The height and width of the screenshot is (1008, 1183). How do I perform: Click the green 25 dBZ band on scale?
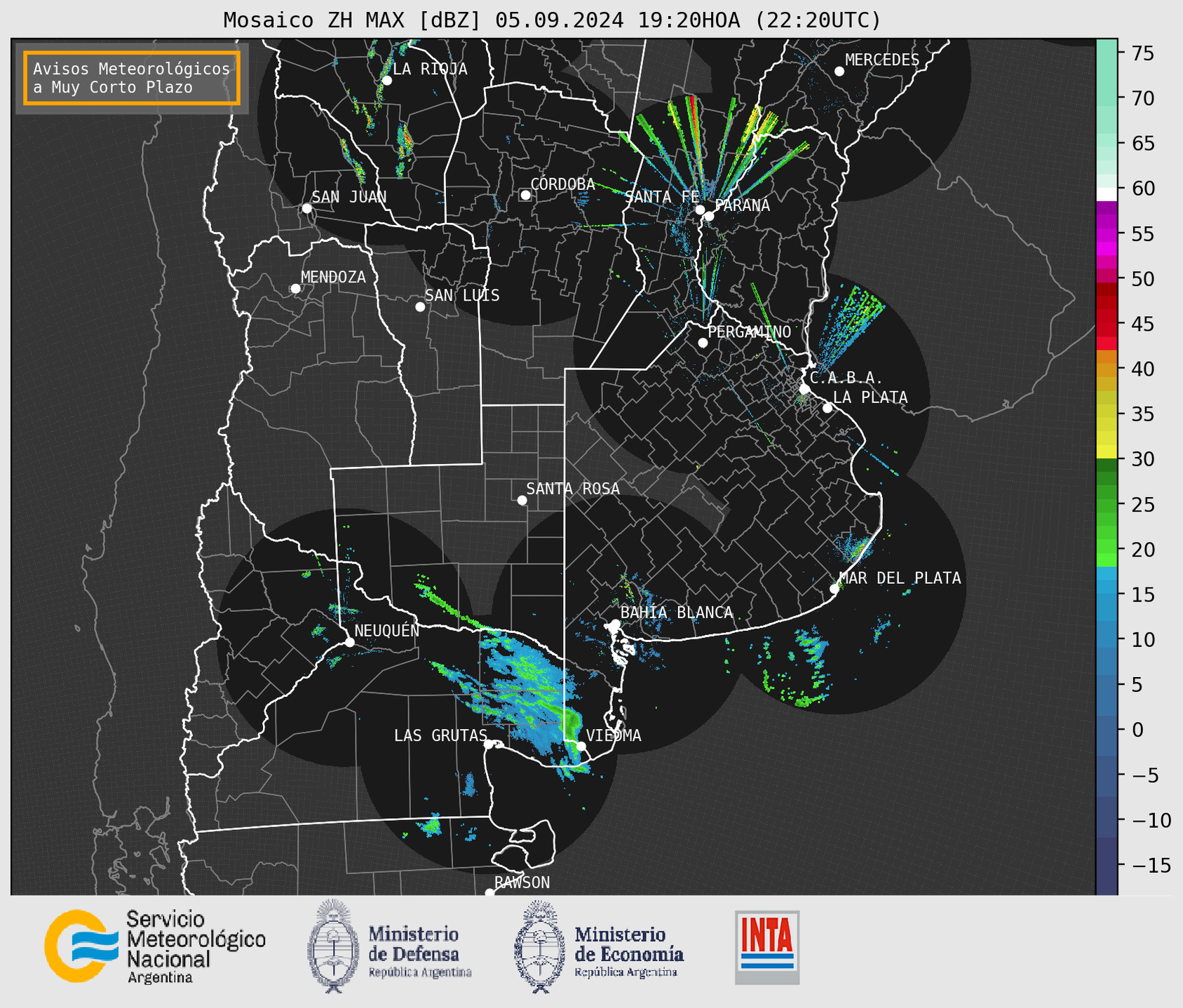click(1107, 504)
